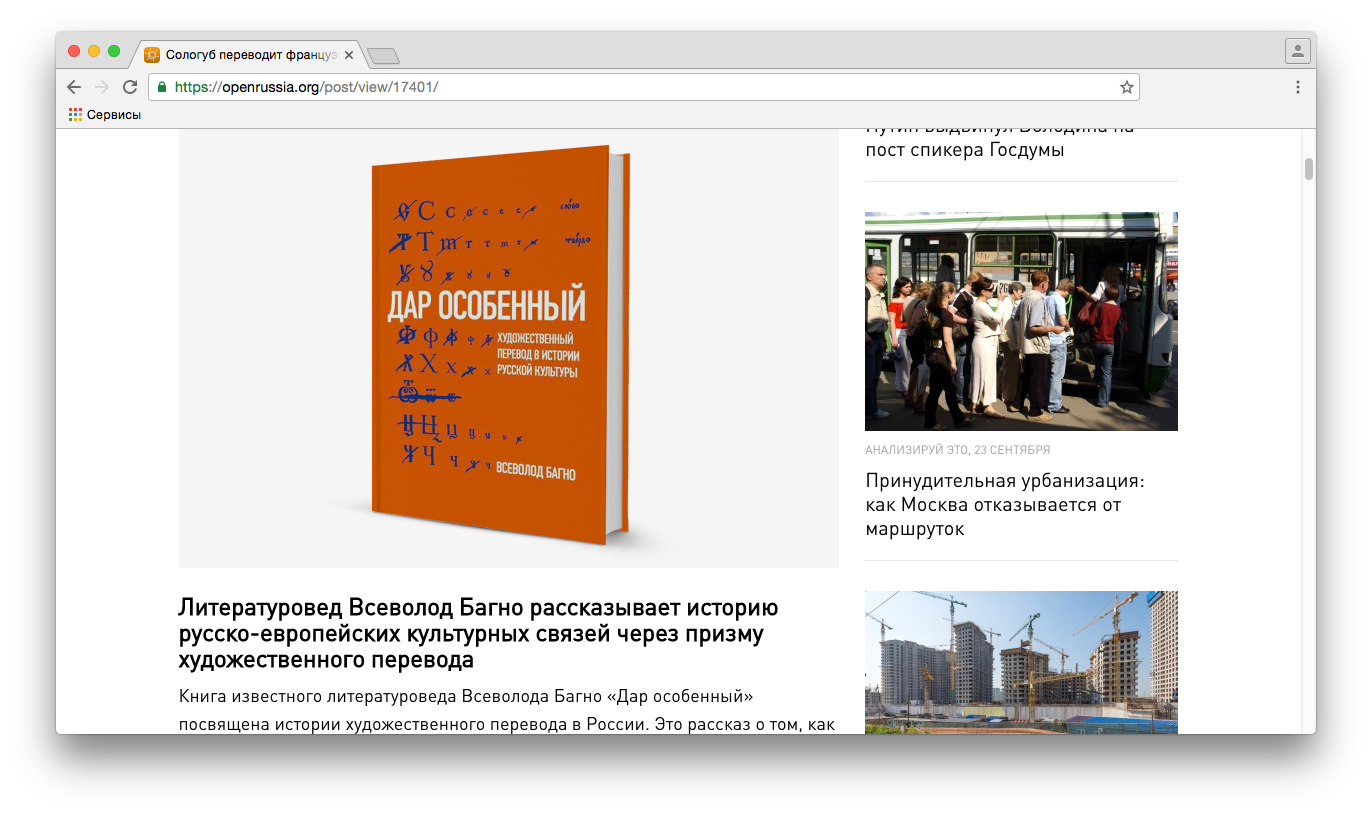Bookmark this page with the star icon
This screenshot has height=814, width=1372.
(x=1126, y=87)
